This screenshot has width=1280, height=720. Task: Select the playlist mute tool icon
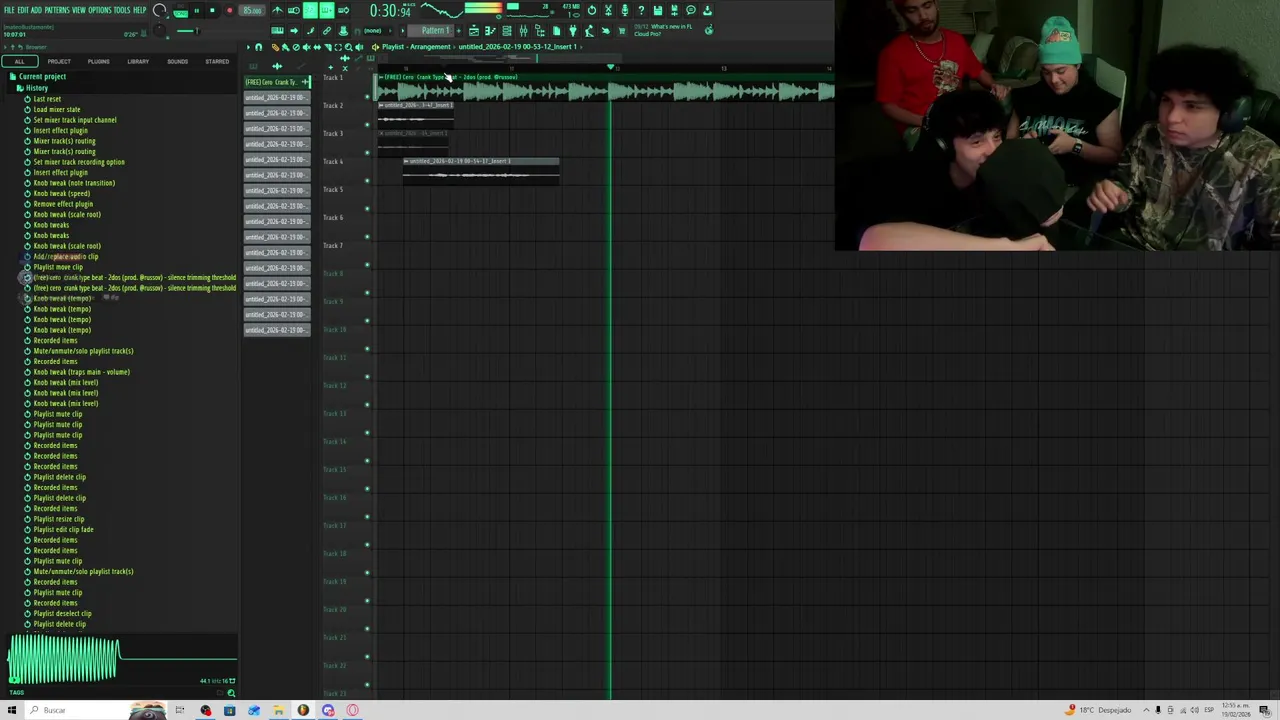(x=307, y=47)
